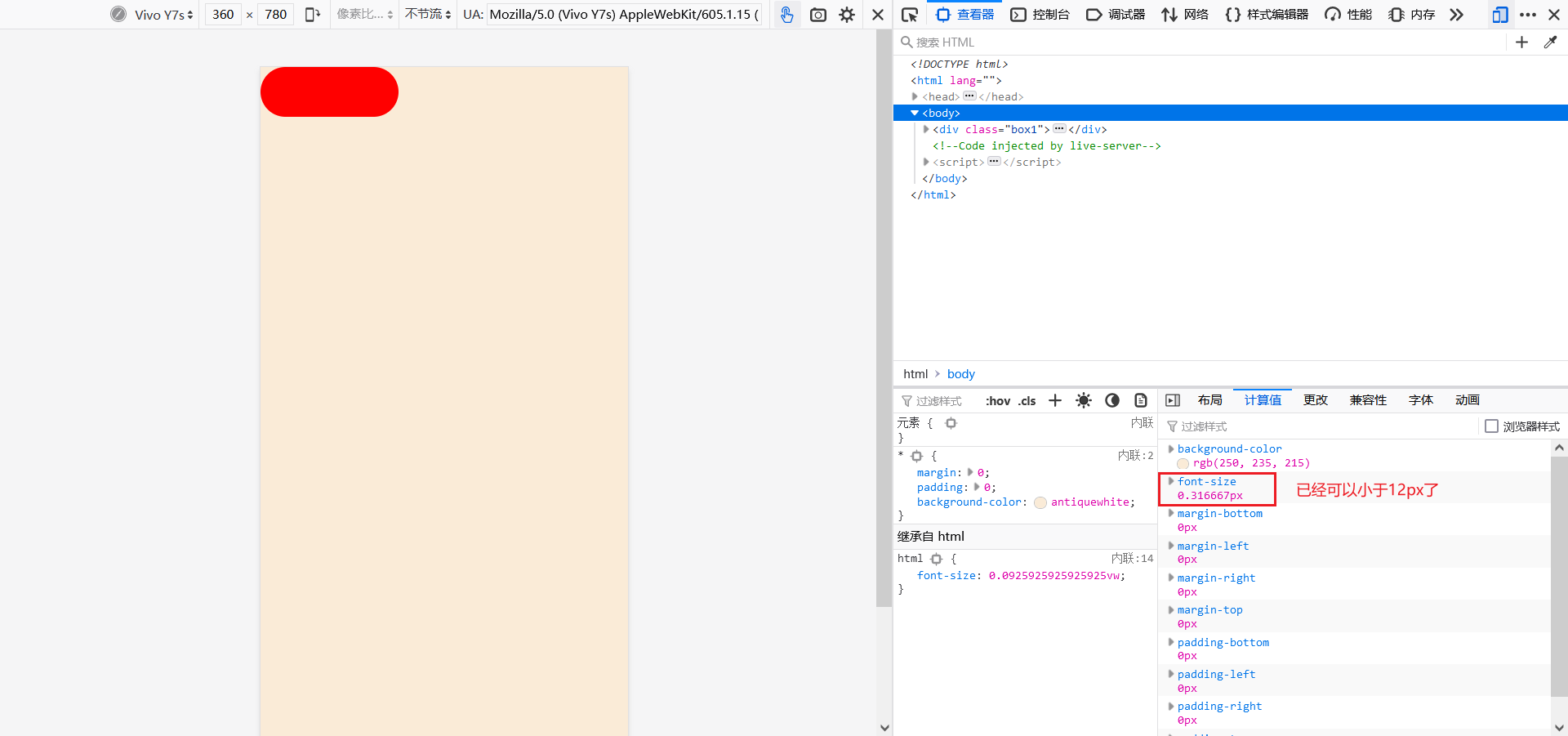
Task: Click the inline:2 source link
Action: 1135,456
